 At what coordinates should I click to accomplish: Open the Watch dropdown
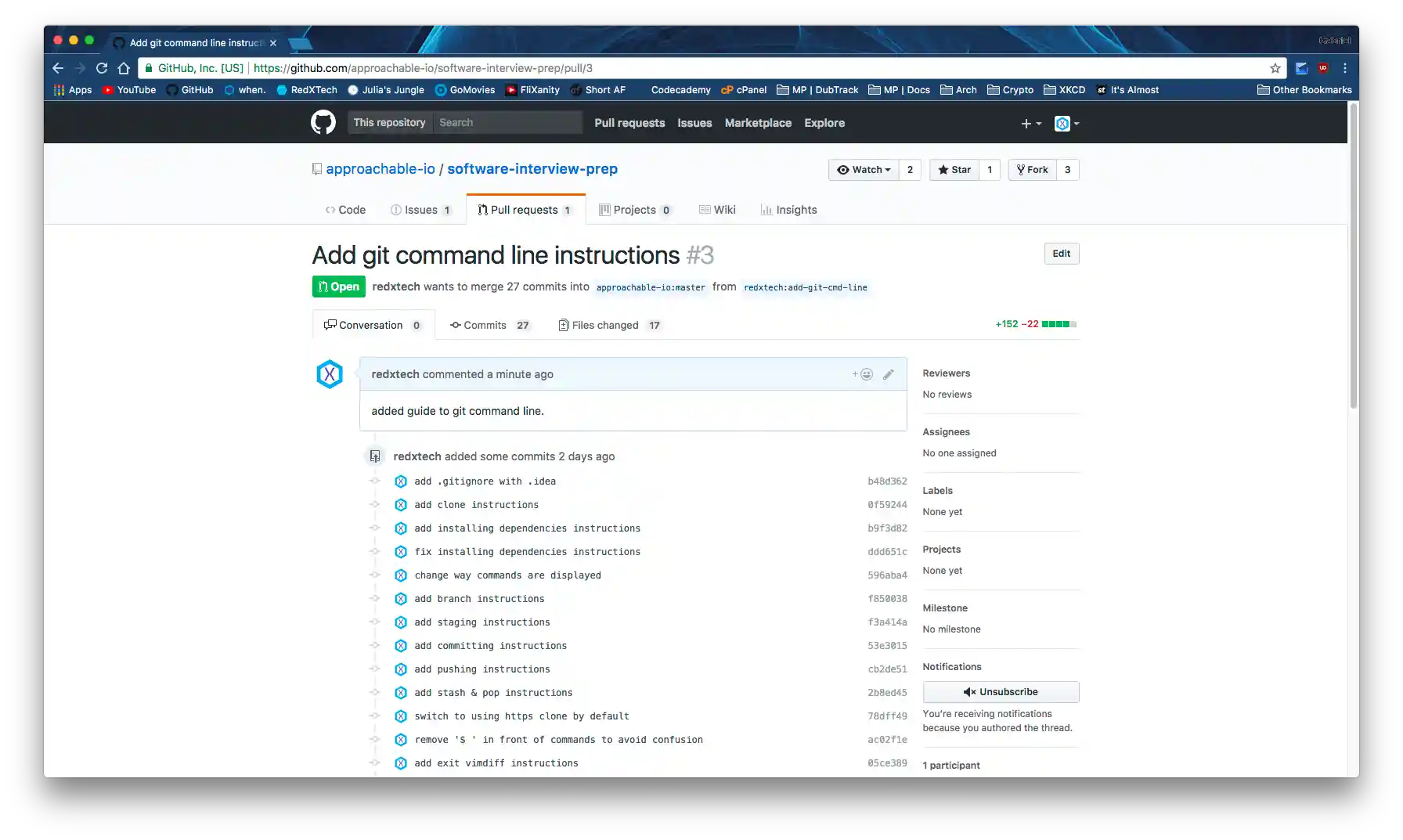tap(864, 170)
